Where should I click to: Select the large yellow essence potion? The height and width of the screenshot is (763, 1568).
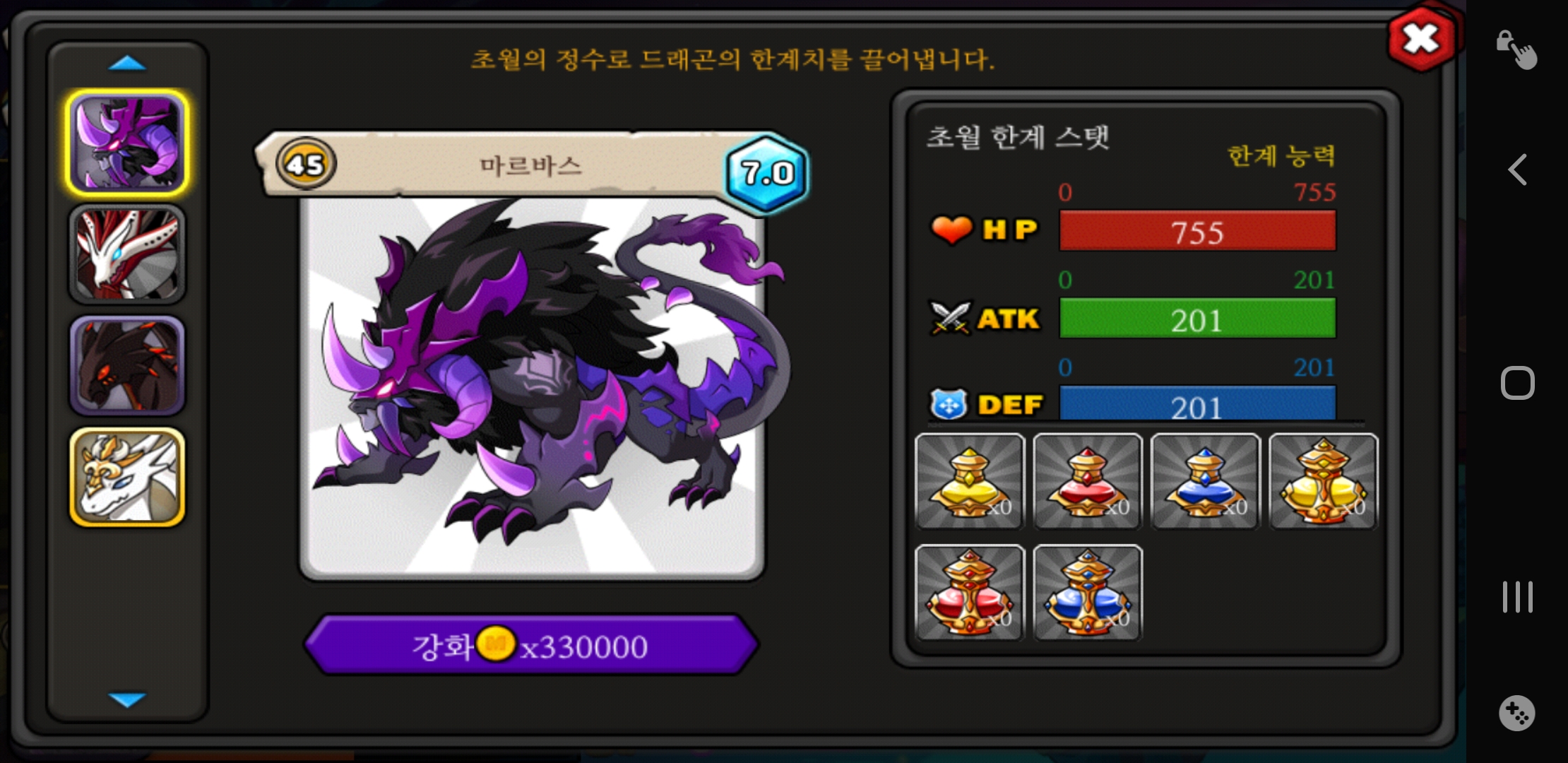pyautogui.click(x=1323, y=481)
